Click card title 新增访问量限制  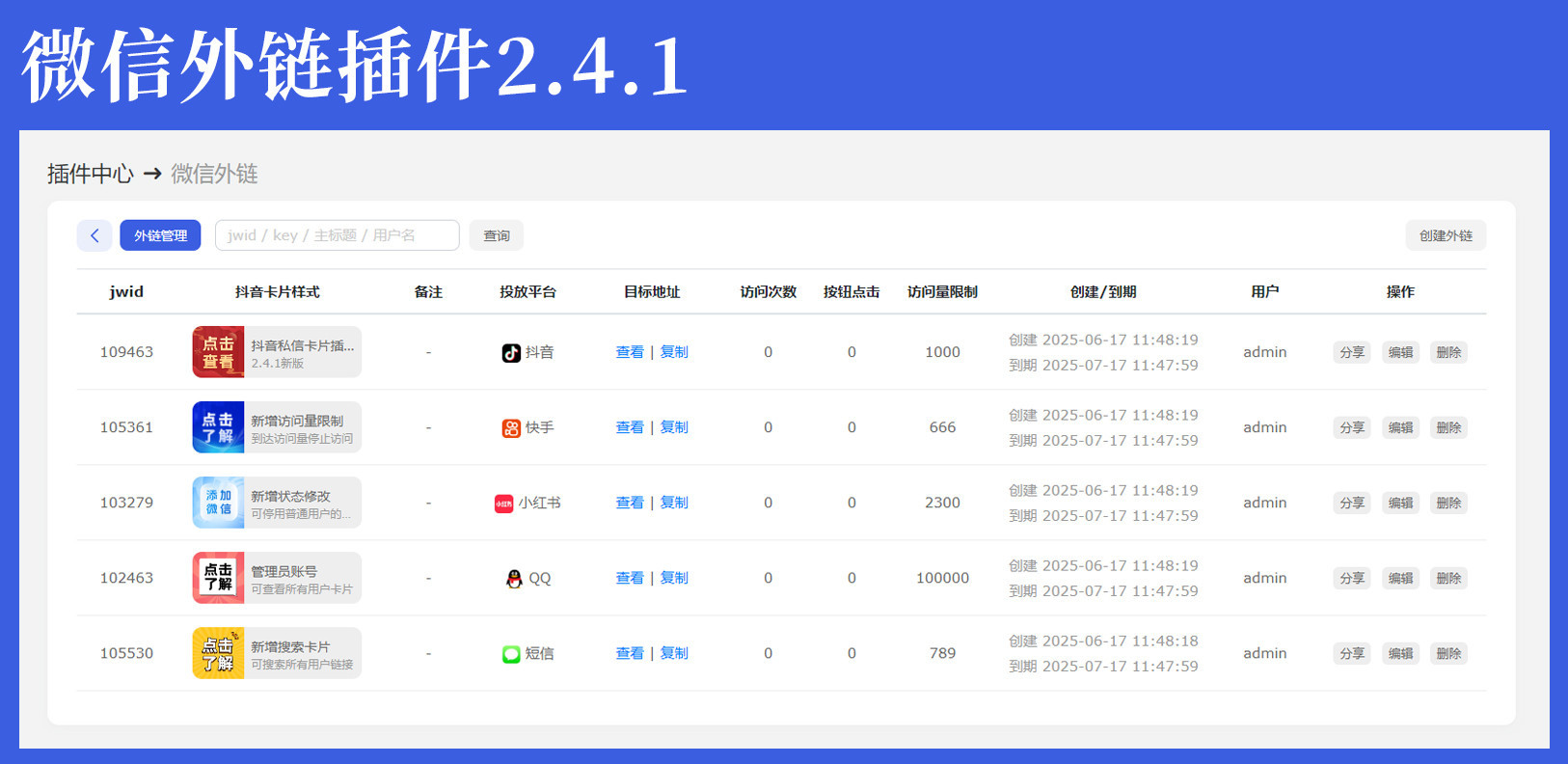click(x=297, y=421)
